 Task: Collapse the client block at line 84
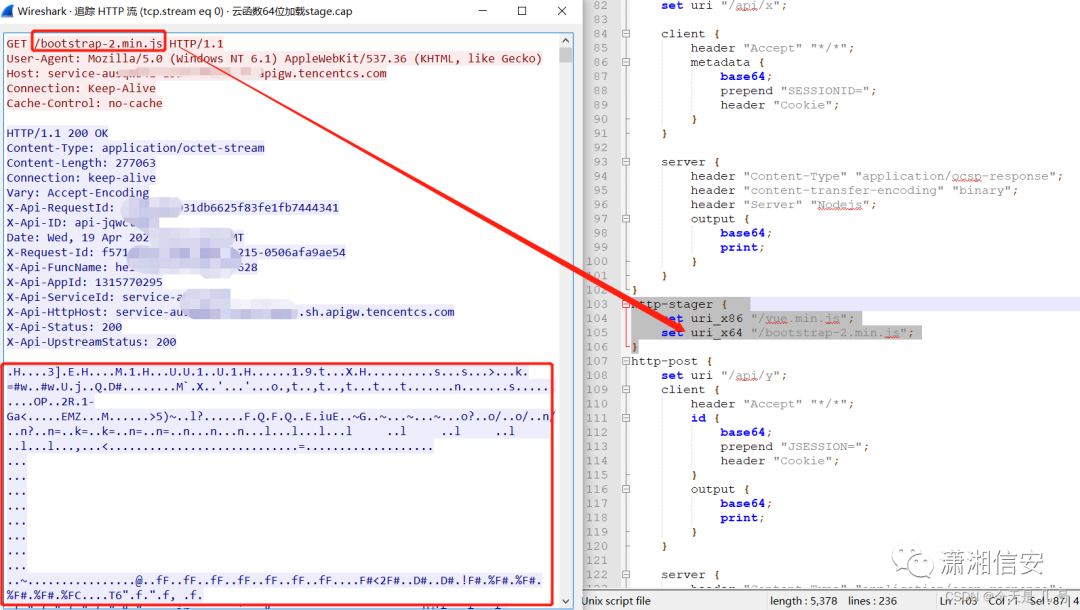click(626, 34)
